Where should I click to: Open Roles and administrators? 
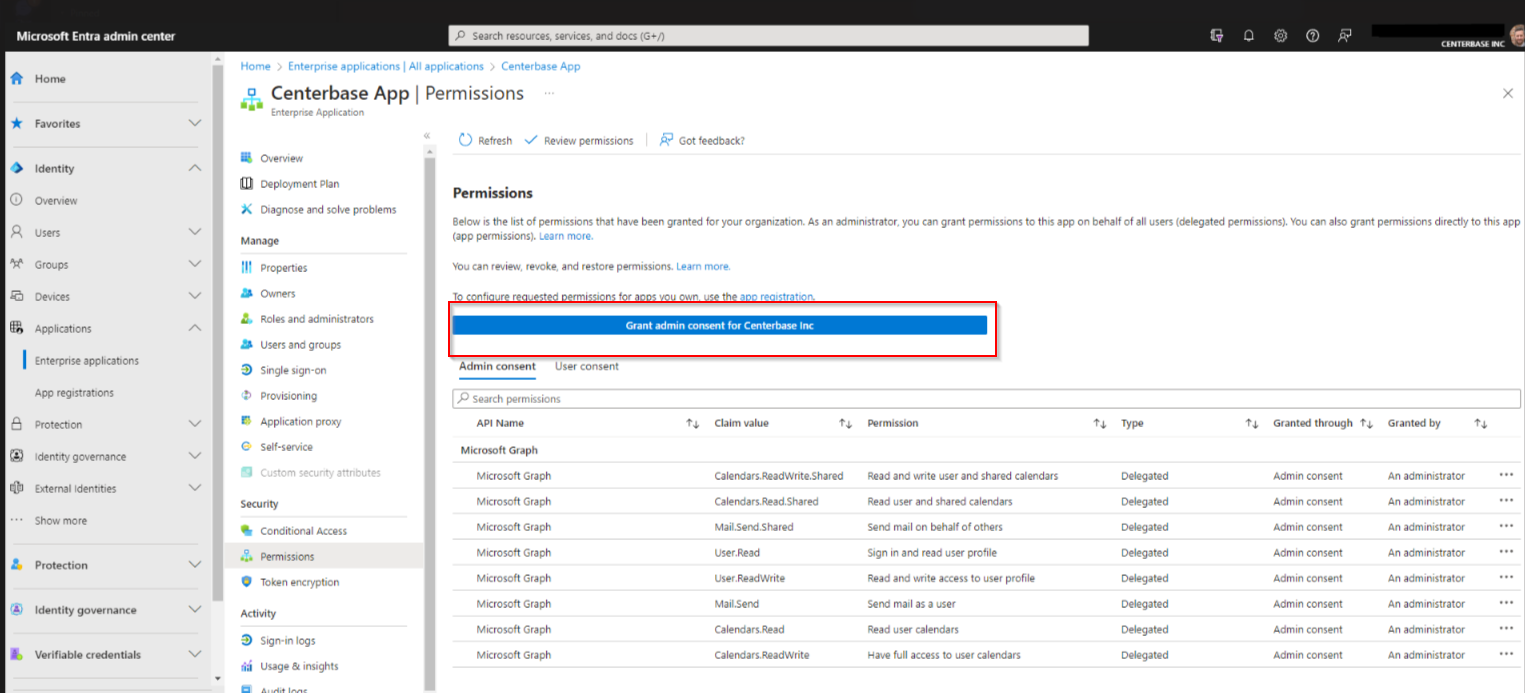tap(316, 319)
